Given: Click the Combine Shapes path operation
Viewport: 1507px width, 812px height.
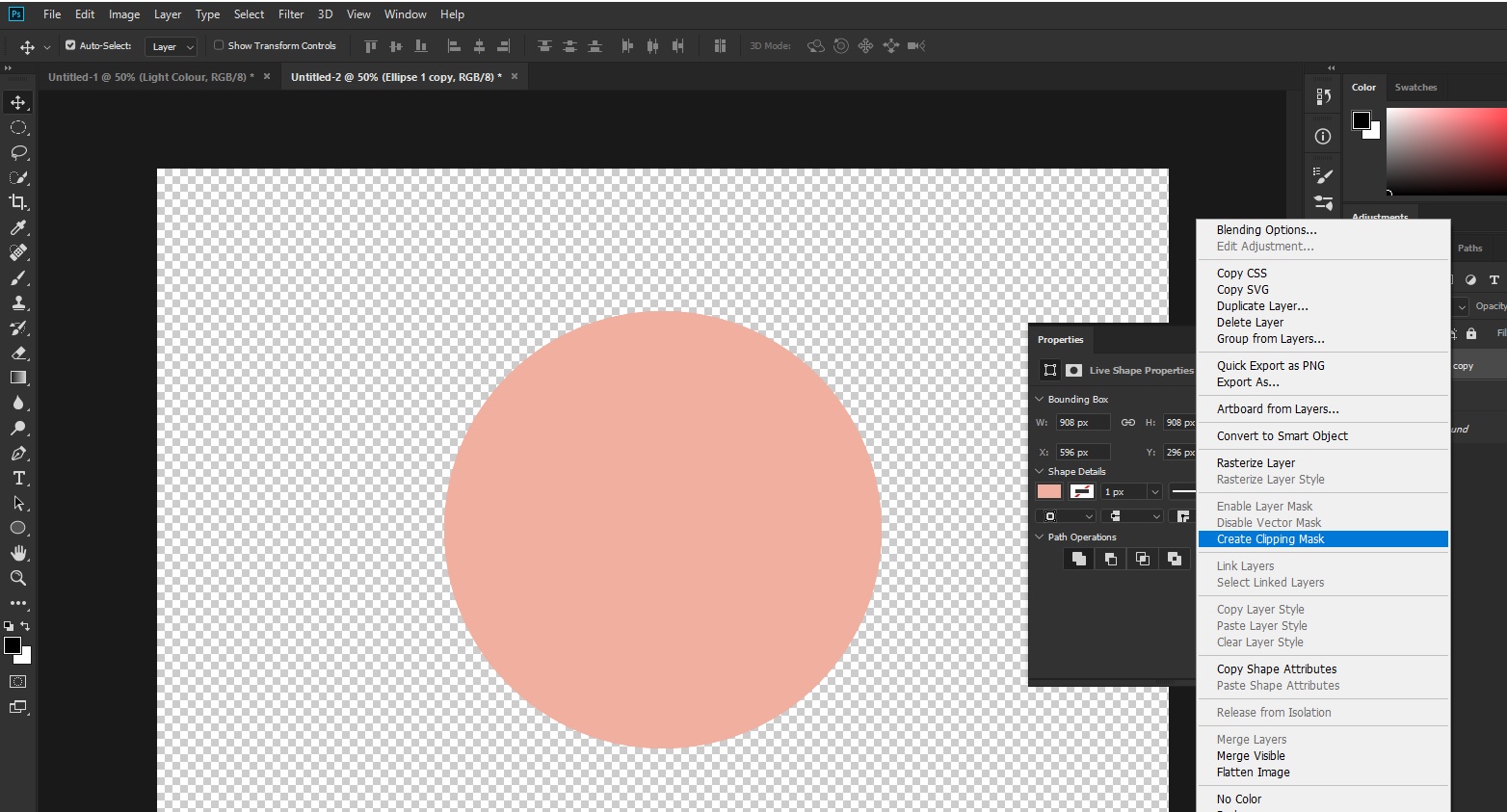Looking at the screenshot, I should click(1079, 559).
